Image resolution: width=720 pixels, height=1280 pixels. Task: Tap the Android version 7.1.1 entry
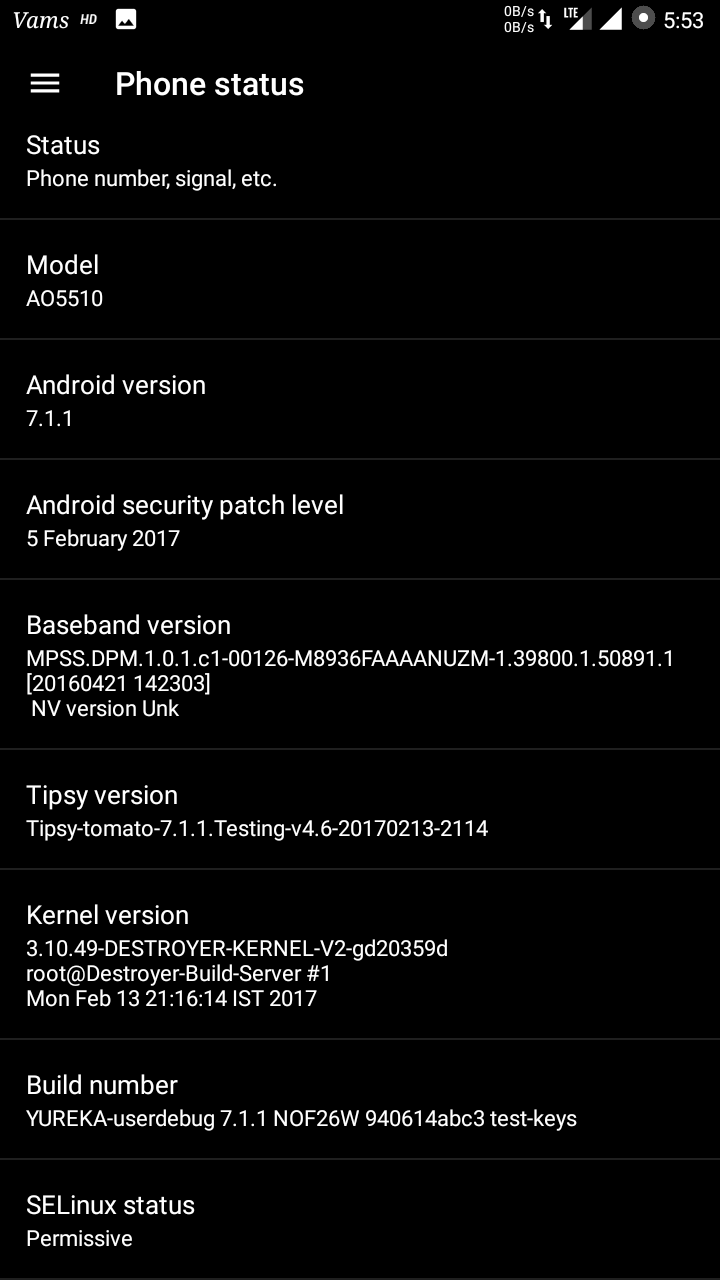tap(360, 400)
